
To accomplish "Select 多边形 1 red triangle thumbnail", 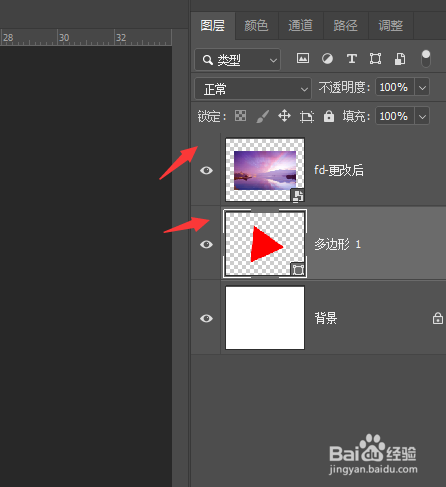I will 265,244.
